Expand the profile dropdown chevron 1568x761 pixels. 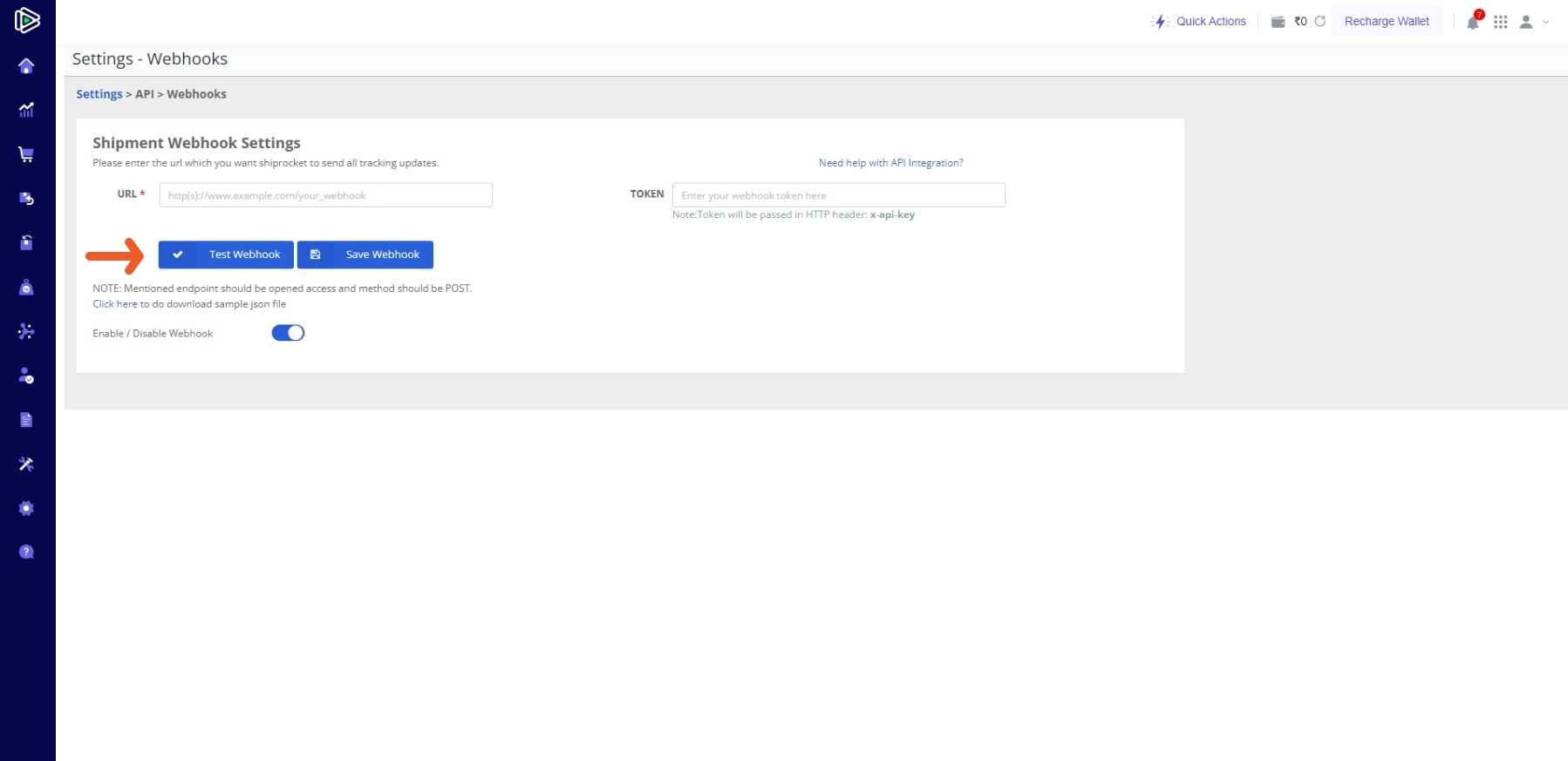1546,22
